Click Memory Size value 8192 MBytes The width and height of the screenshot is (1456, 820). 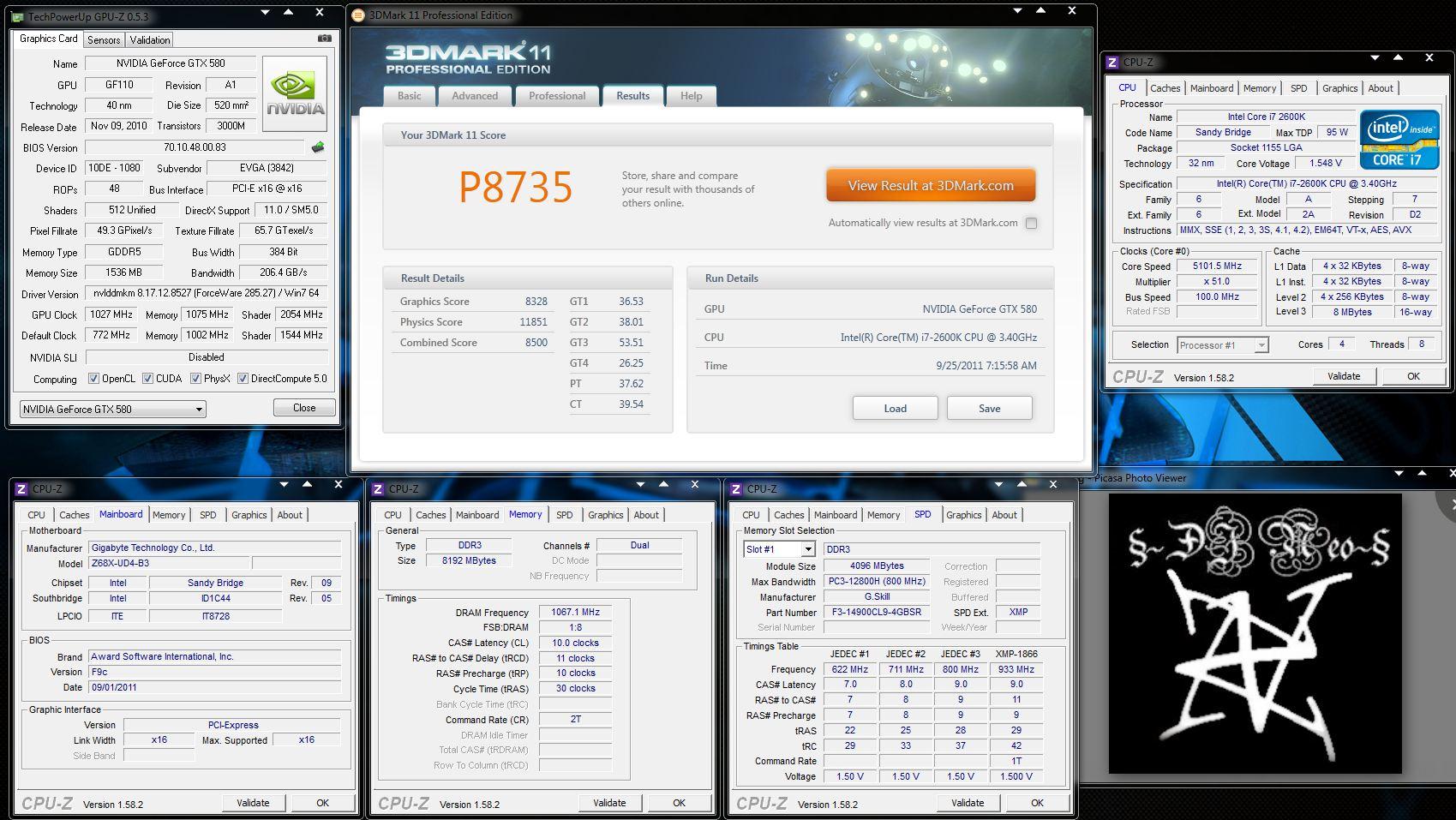point(469,560)
